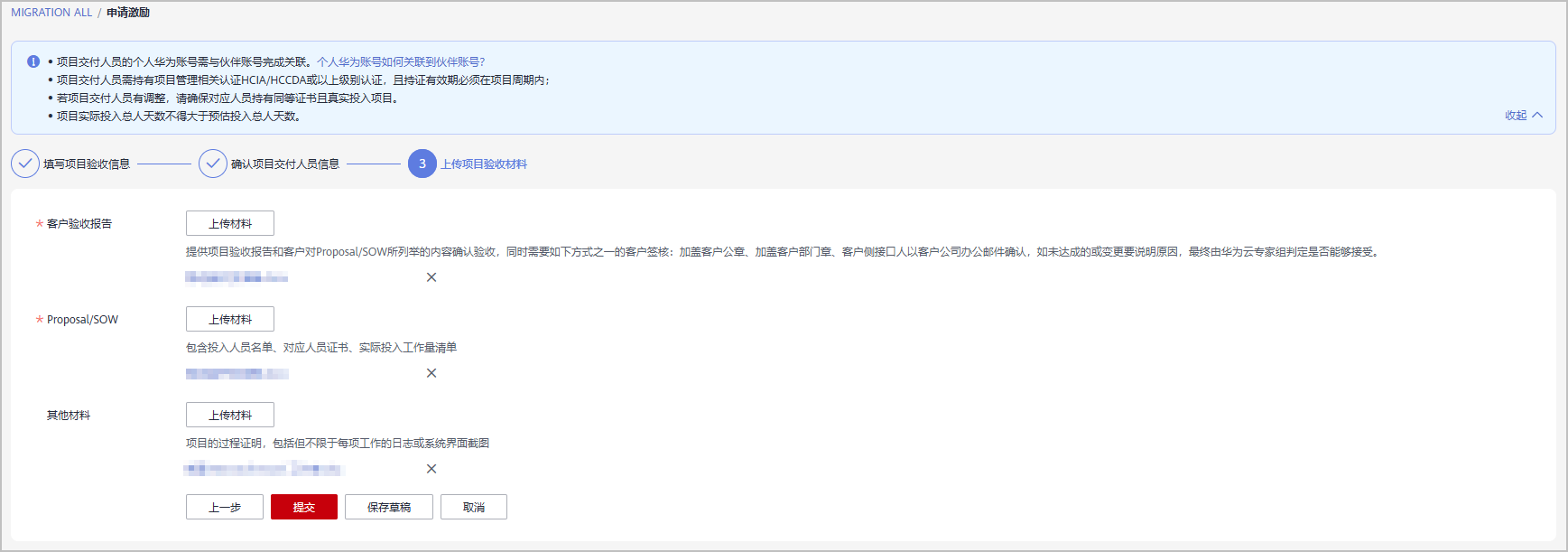The width and height of the screenshot is (1568, 552).
Task: Click the 其他材料 field label
Action: 69,415
